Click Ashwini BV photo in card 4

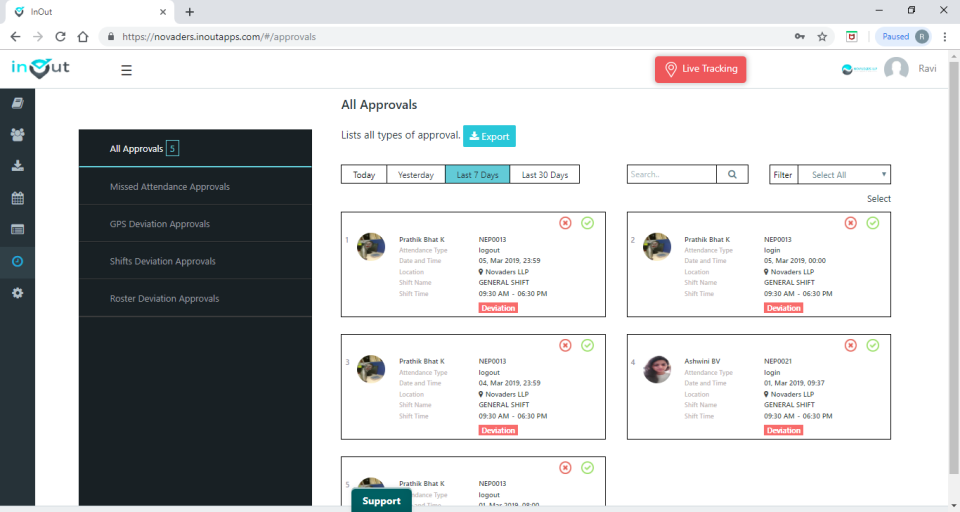point(657,369)
